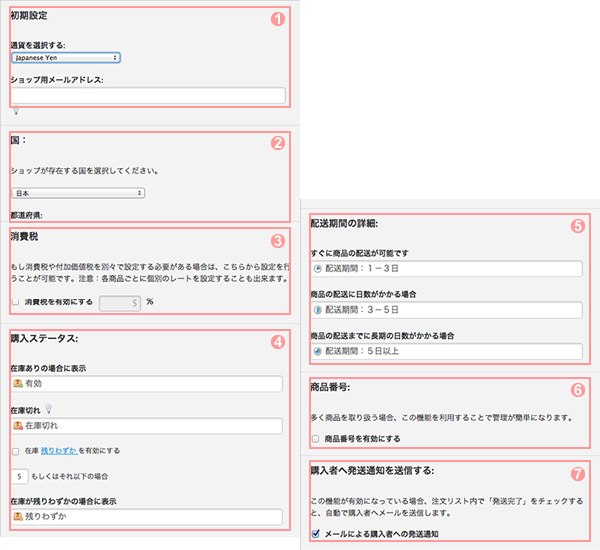
Task: Click the 配送期間：5日以上 field
Action: [x=447, y=351]
